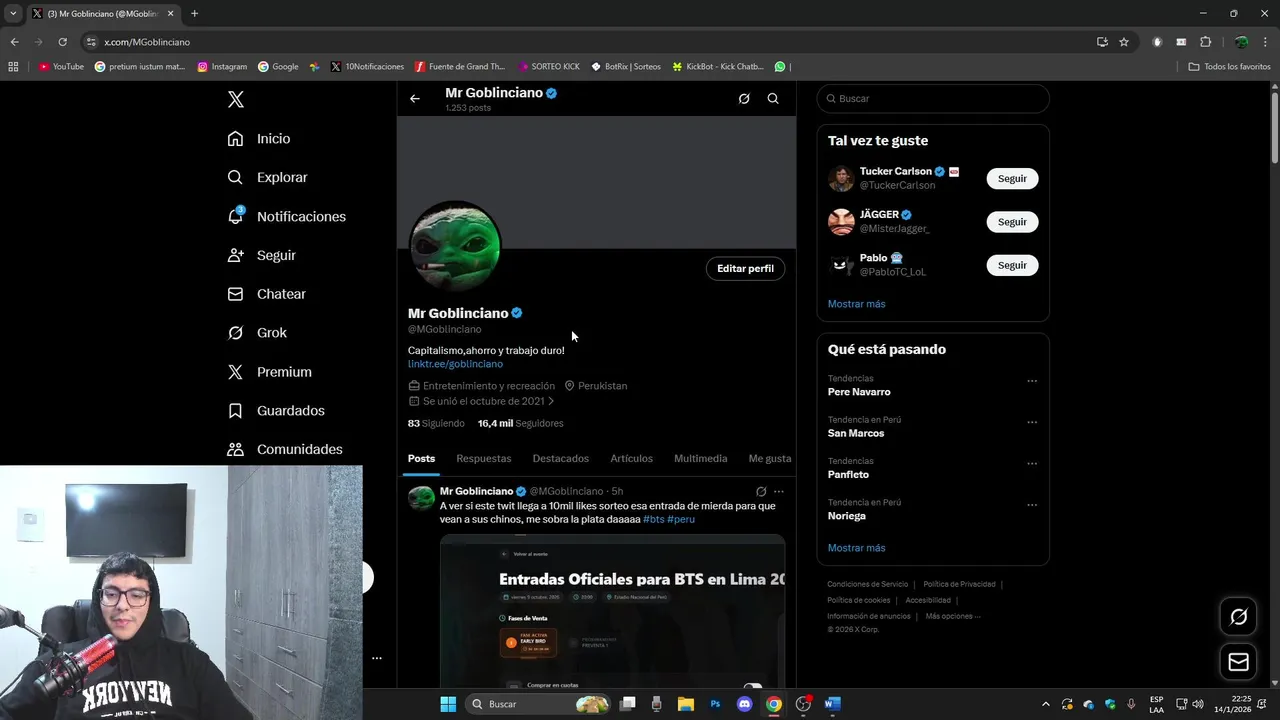This screenshot has width=1280, height=720.
Task: Open the Todos los favoritos folder
Action: [x=1229, y=67]
